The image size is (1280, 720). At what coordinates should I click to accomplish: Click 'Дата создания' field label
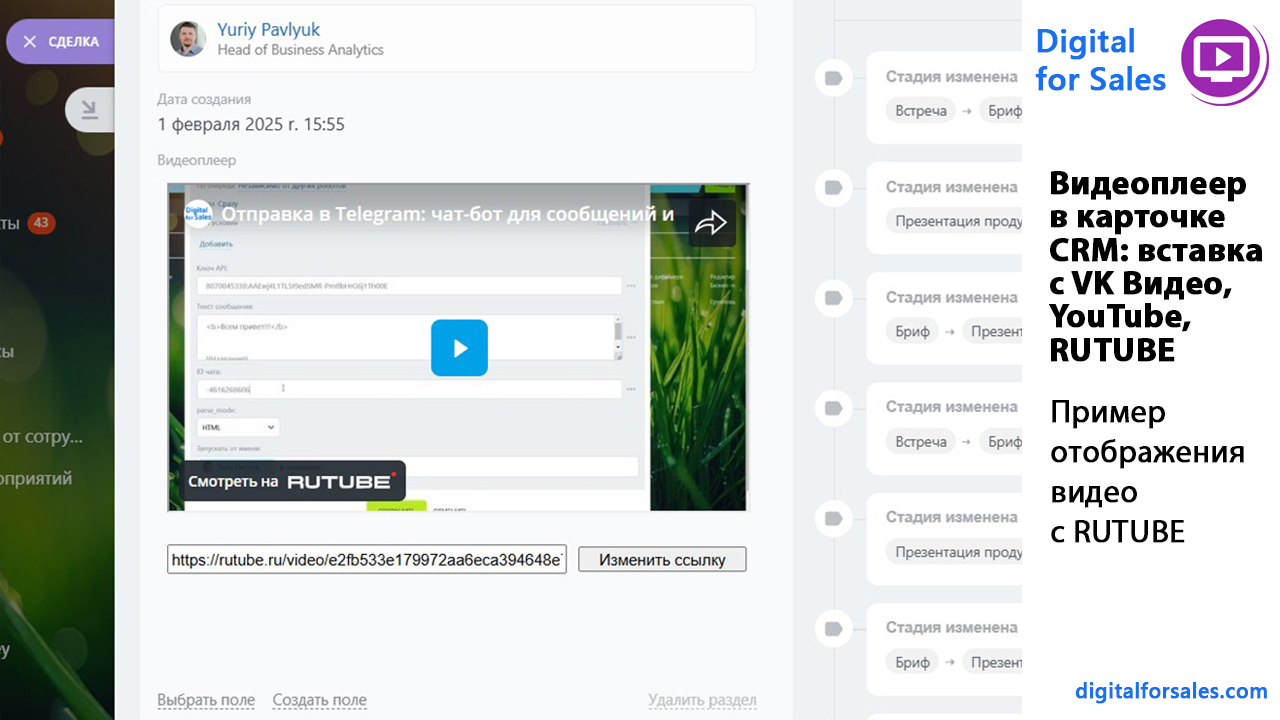pyautogui.click(x=204, y=99)
